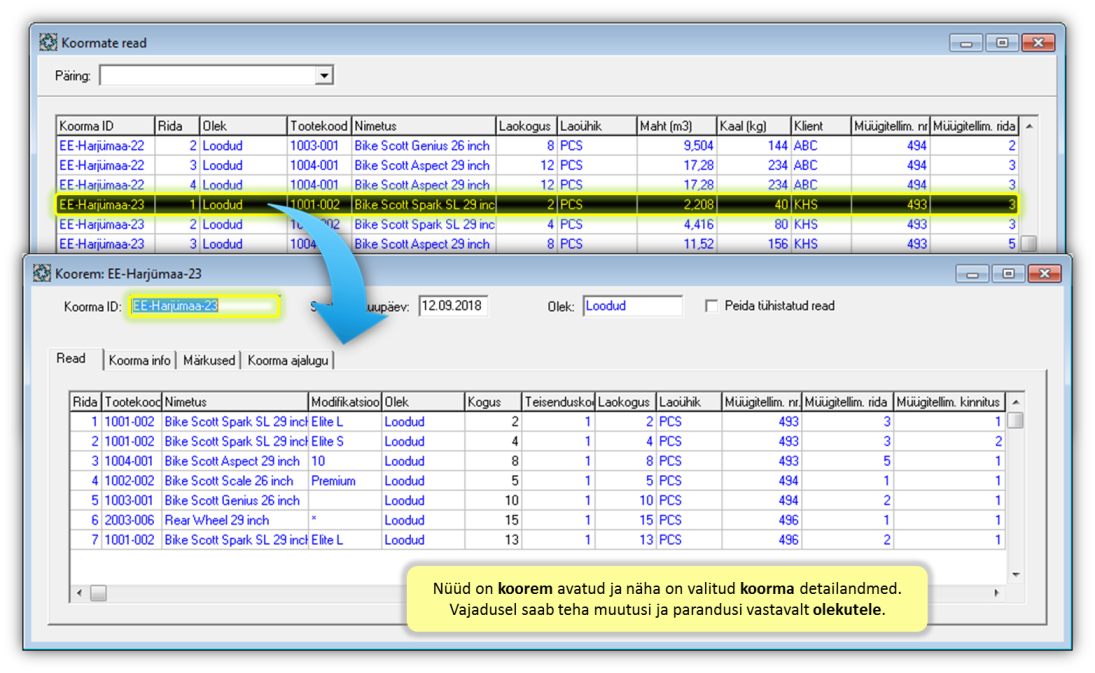This screenshot has height=673, width=1095.
Task: Click the Nimetus header in Koormate read window
Action: coord(423,126)
